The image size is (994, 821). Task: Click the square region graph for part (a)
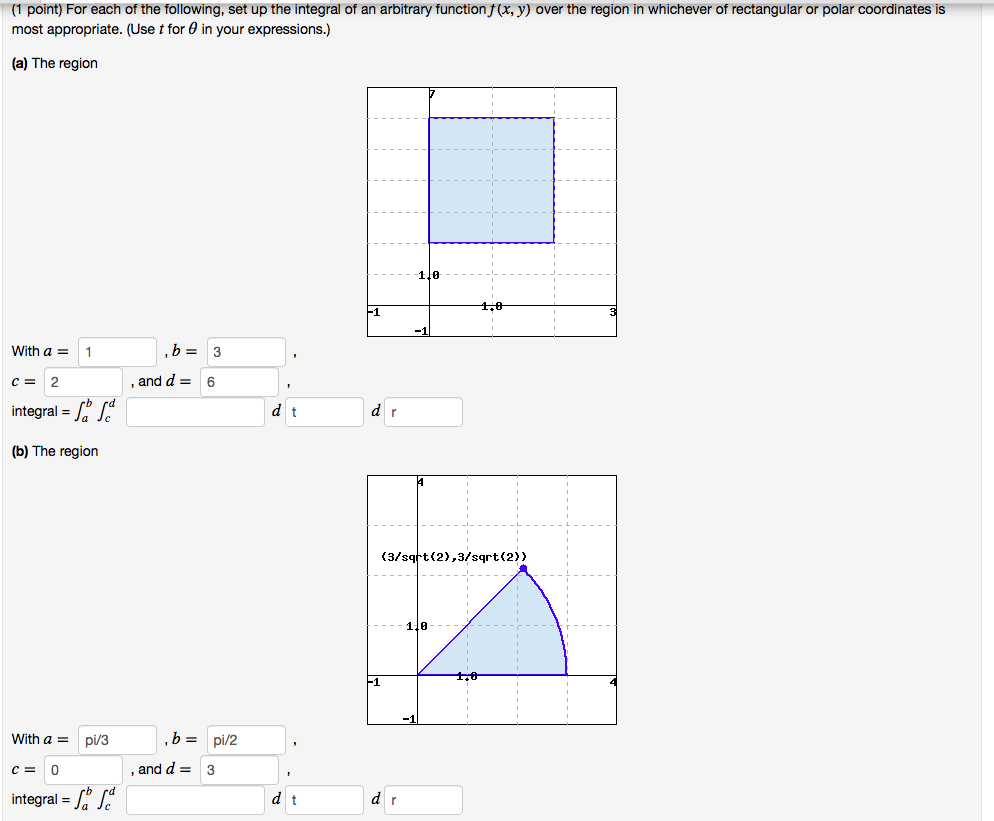pos(491,180)
